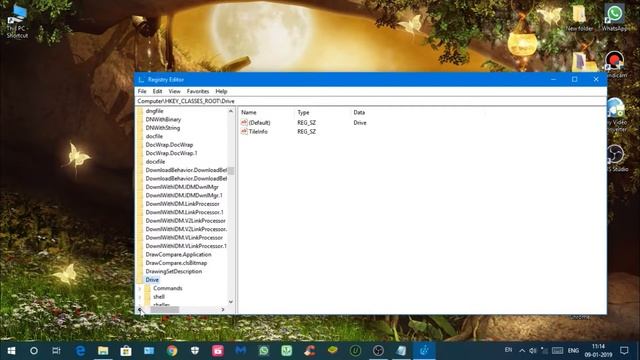Select DownlWithIDM.LinkProcessor.1 key
Viewport: 640px width, 360px height.
(184, 212)
